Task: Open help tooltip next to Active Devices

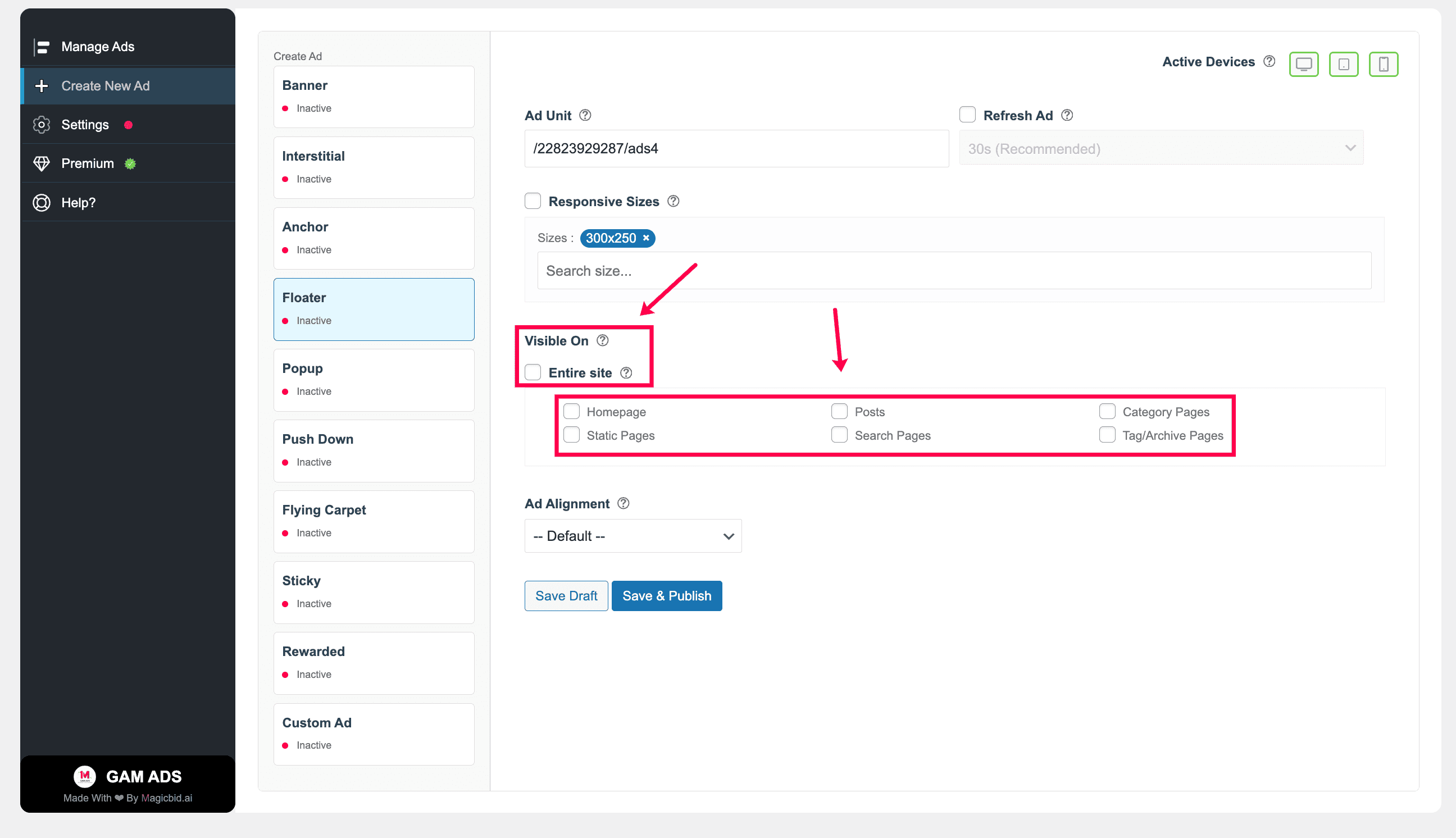Action: click(1268, 62)
